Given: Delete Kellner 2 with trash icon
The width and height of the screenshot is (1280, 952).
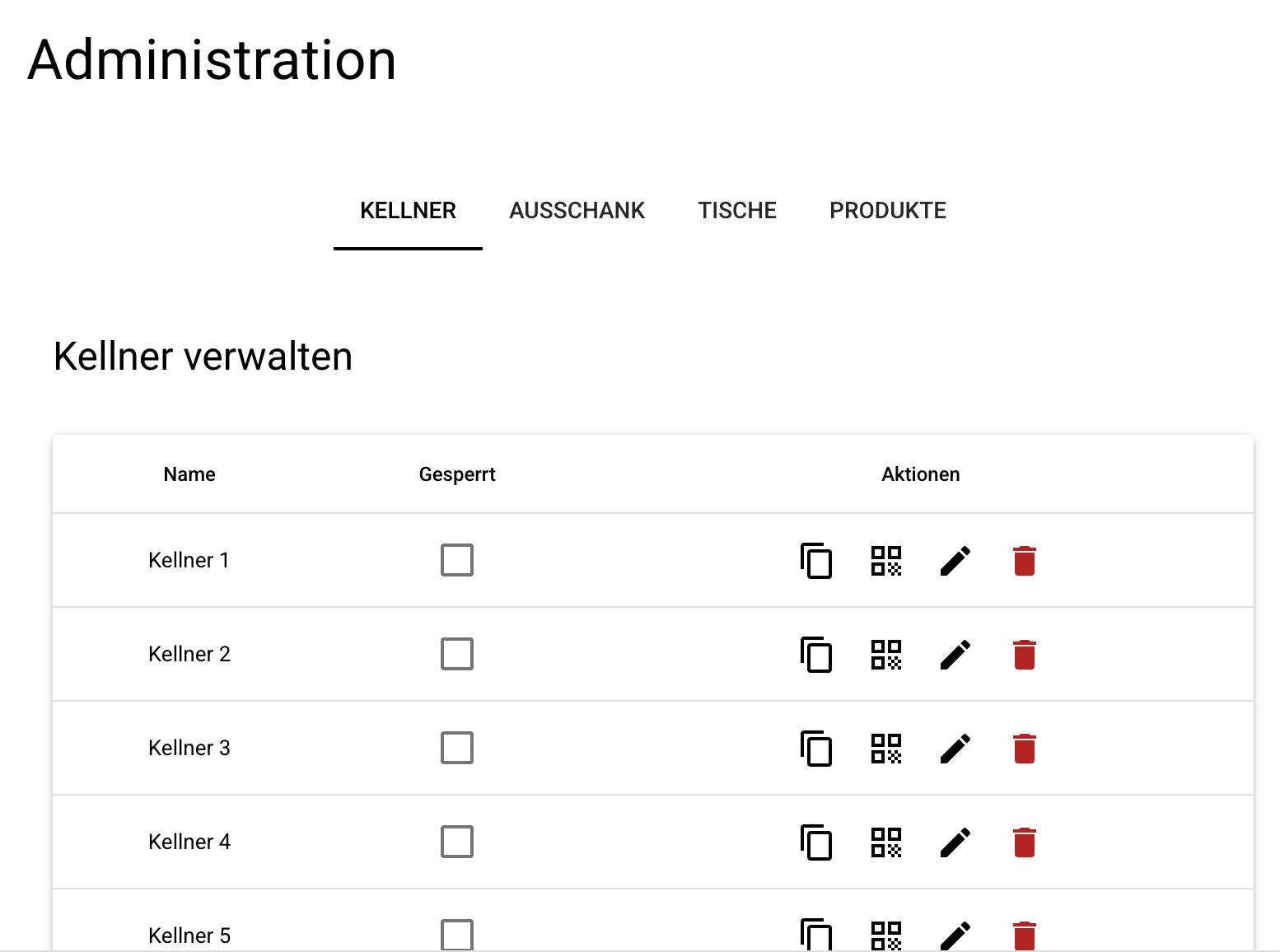Looking at the screenshot, I should click(1025, 655).
